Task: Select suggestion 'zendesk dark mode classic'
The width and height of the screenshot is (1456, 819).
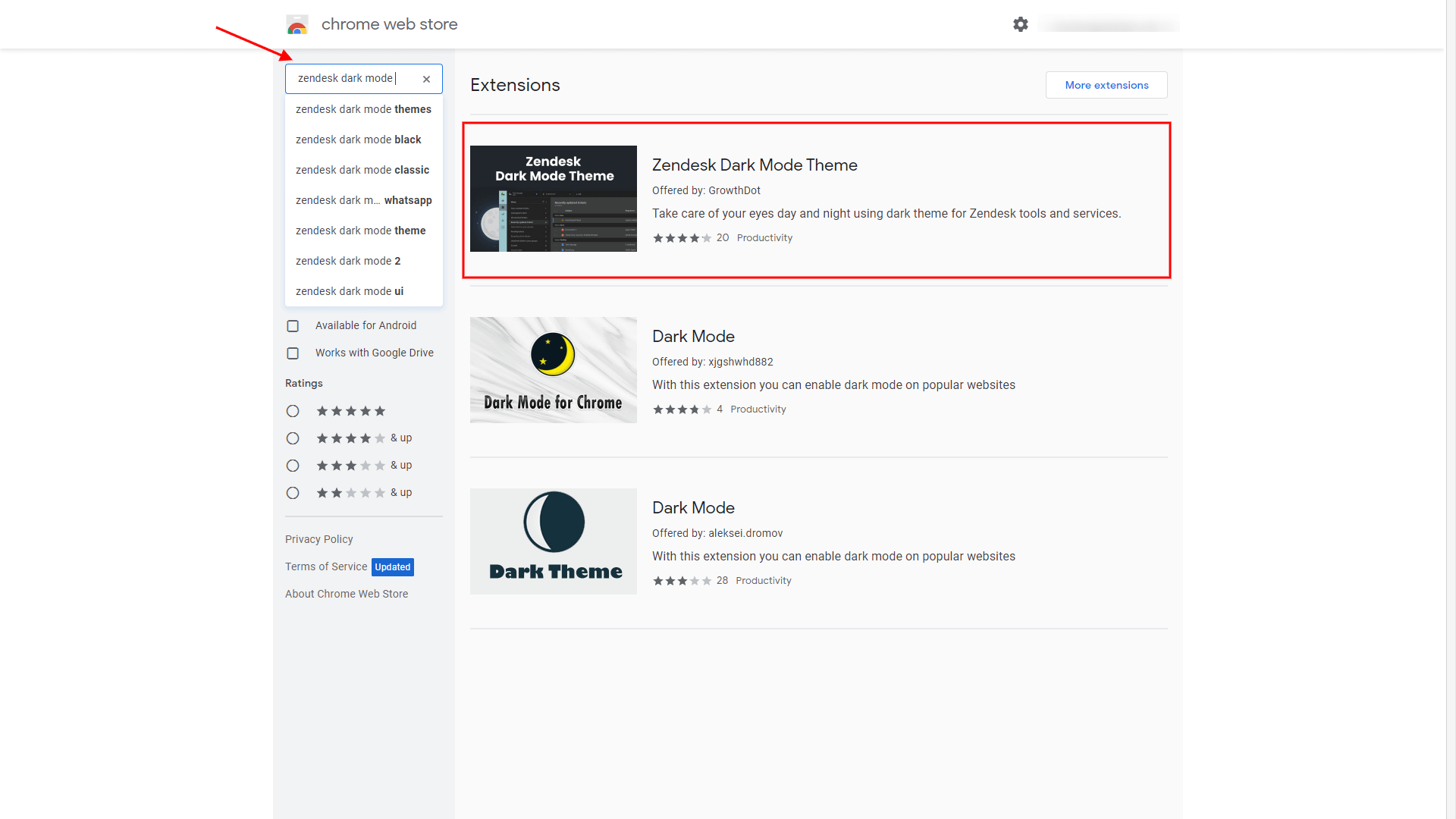Action: tap(364, 170)
